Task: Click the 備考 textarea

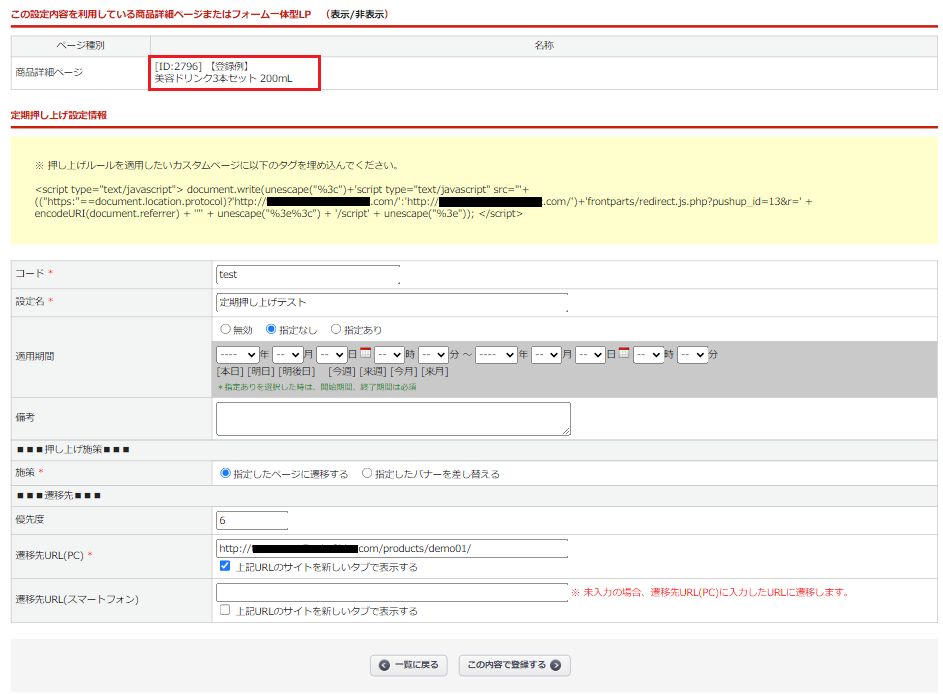Action: (x=393, y=419)
